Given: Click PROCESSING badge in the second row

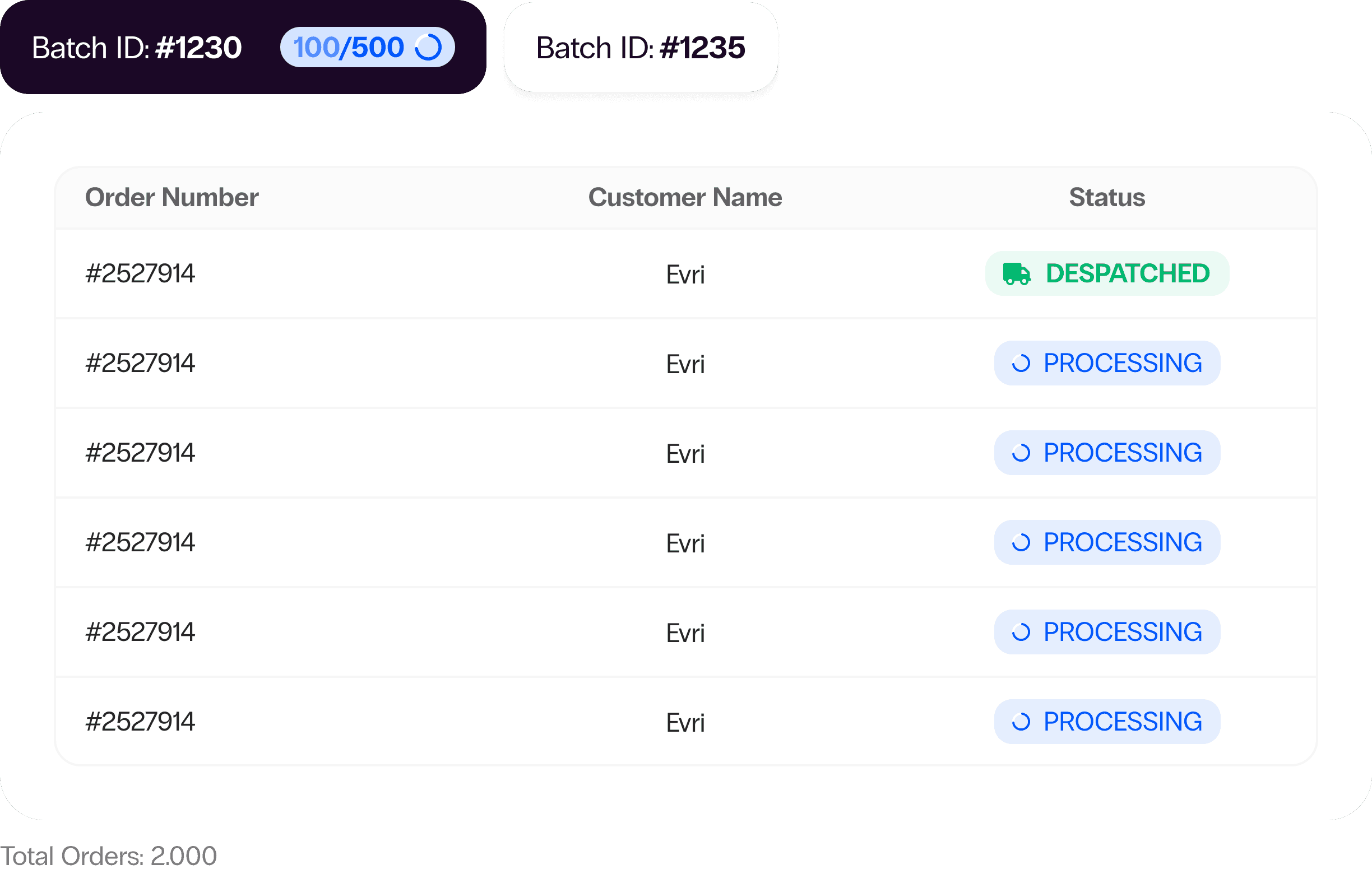Looking at the screenshot, I should coord(1107,363).
